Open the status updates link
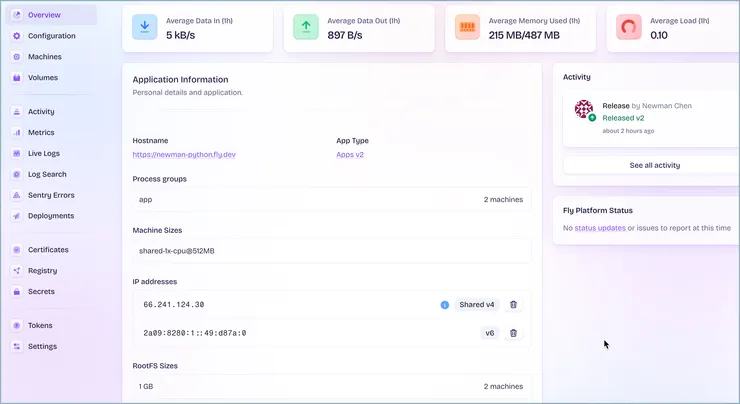Image resolution: width=740 pixels, height=404 pixels. (600, 228)
